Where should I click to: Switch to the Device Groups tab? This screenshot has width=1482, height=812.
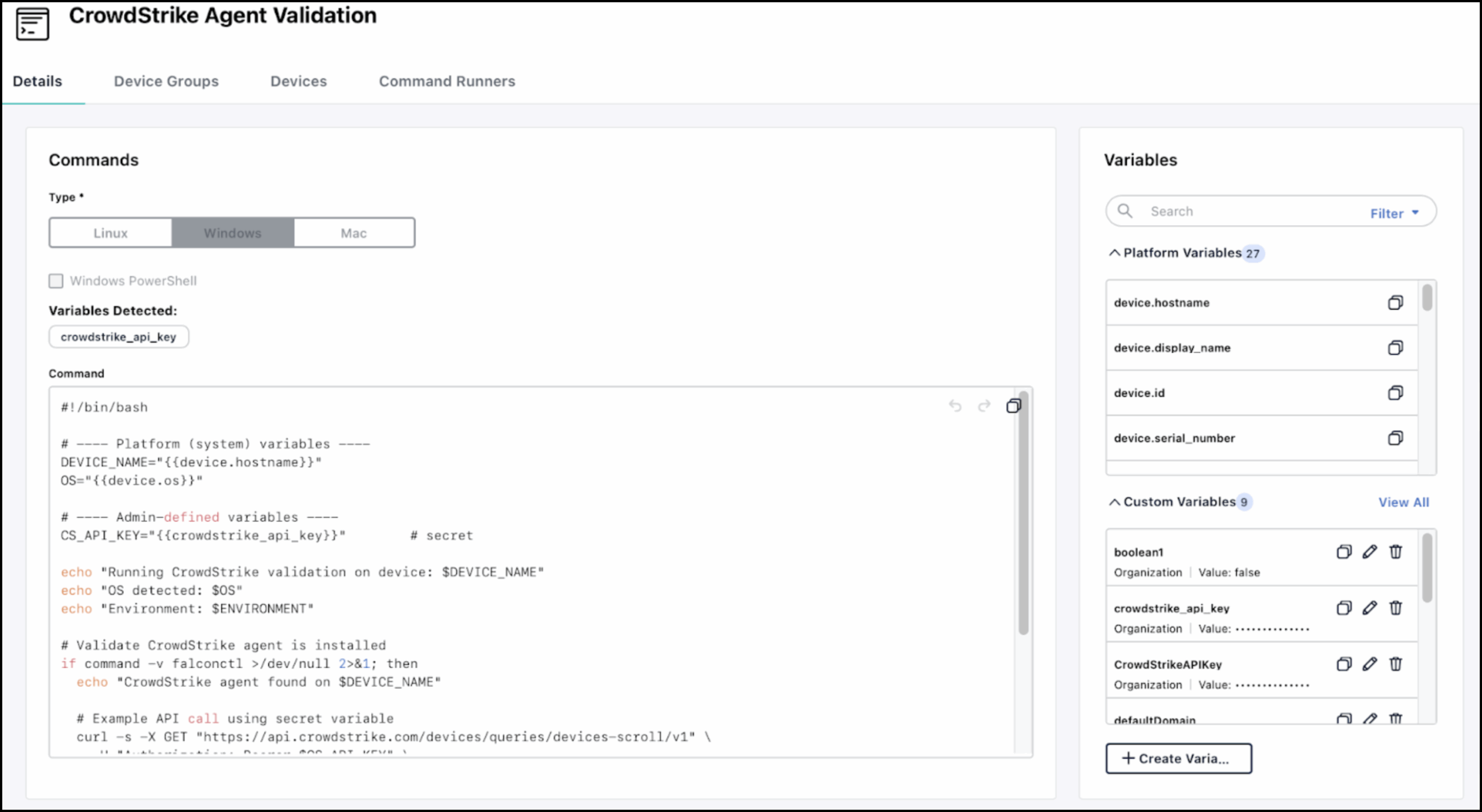tap(166, 81)
